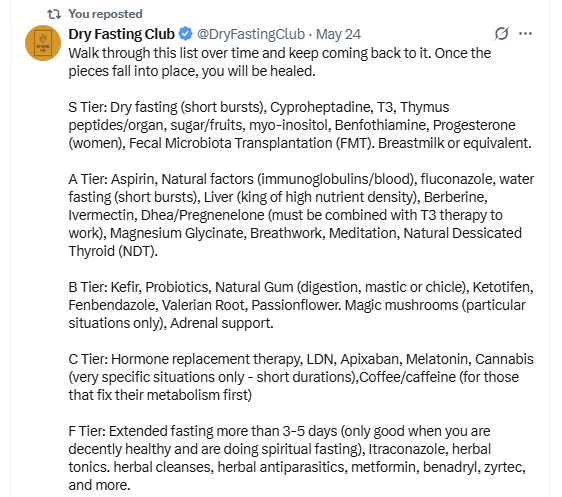Click the You reposted label

[105, 14]
